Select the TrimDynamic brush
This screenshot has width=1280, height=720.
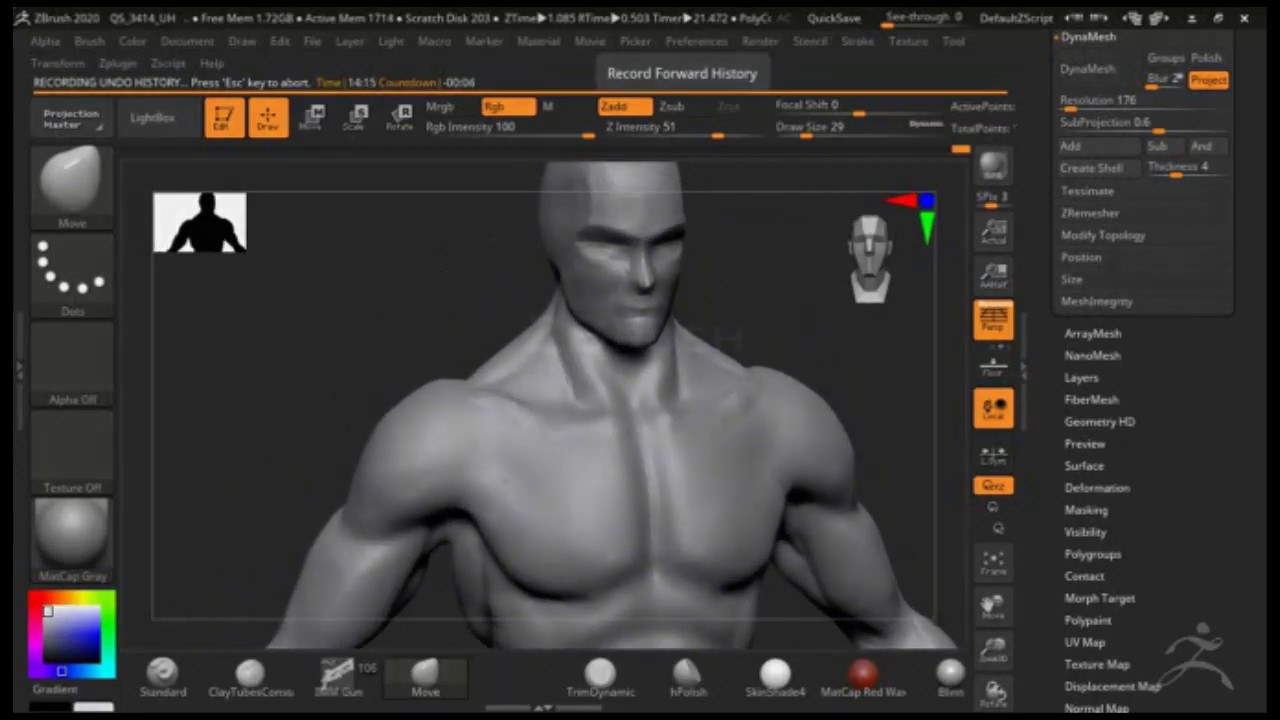pos(600,678)
